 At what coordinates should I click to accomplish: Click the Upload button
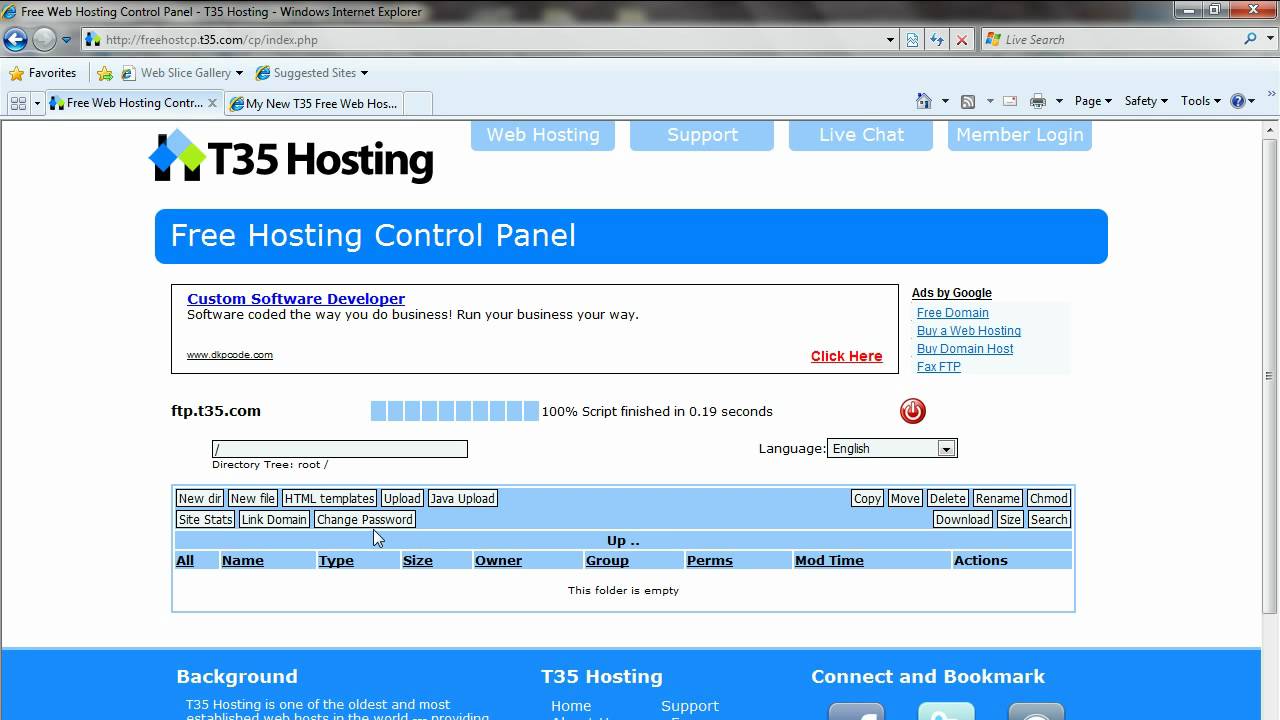pos(402,498)
